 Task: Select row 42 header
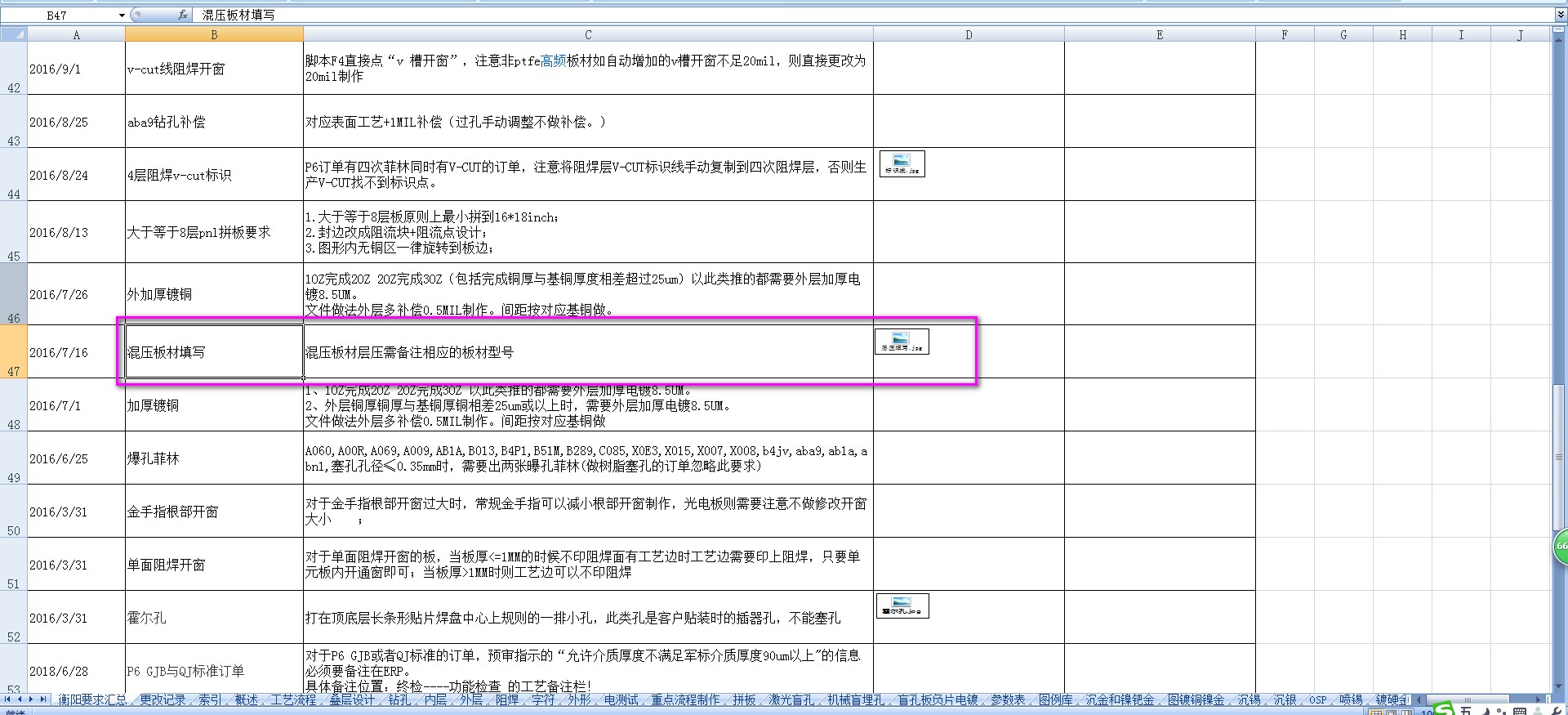tap(14, 69)
